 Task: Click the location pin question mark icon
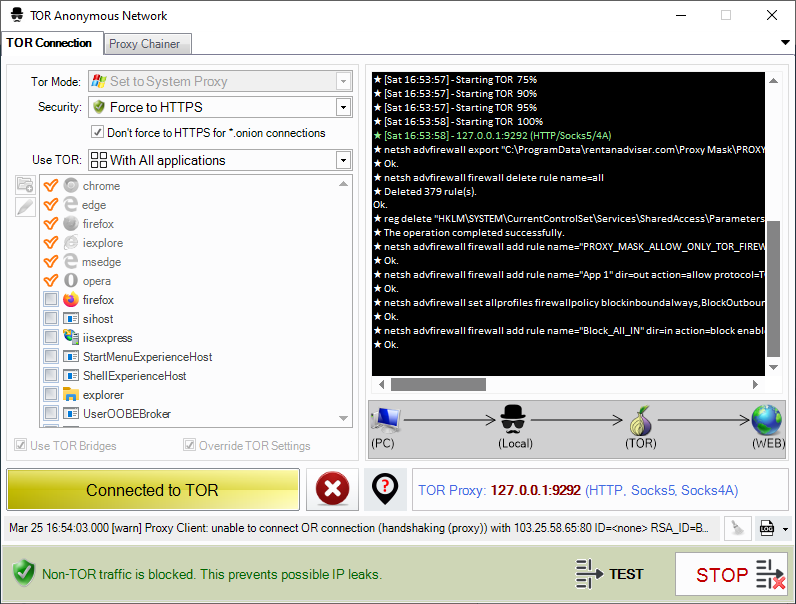tap(385, 489)
